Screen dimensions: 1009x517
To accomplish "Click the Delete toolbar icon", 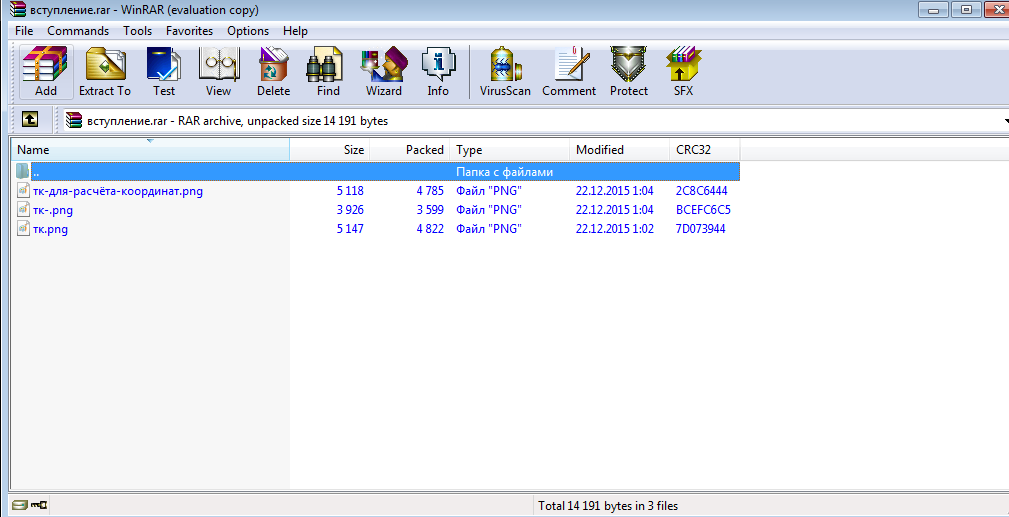I will point(273,71).
